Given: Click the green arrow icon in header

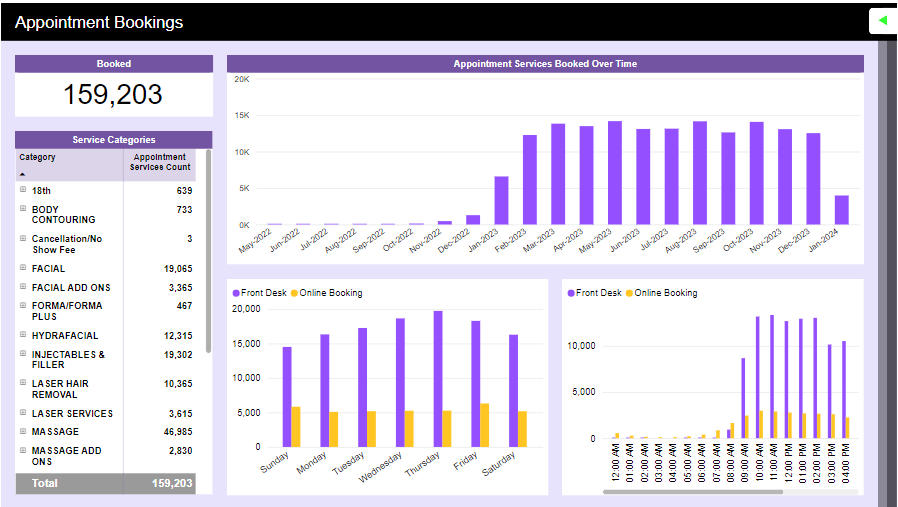Looking at the screenshot, I should pyautogui.click(x=883, y=20).
